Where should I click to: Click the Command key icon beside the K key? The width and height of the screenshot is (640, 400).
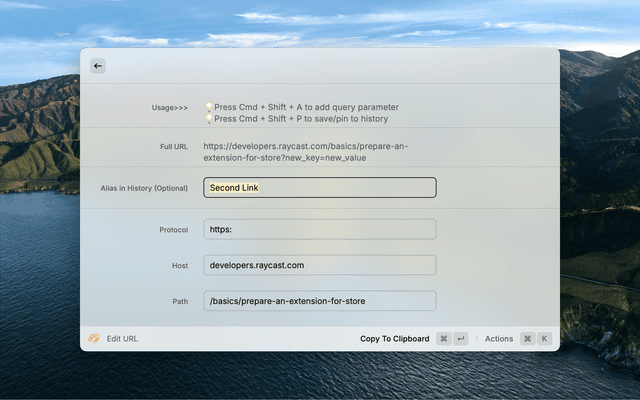[x=527, y=339]
